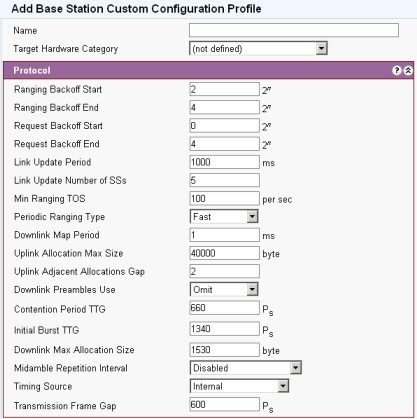Expand the Periodic Ranging Type dropdown
The height and width of the screenshot is (419, 417).
[224, 217]
